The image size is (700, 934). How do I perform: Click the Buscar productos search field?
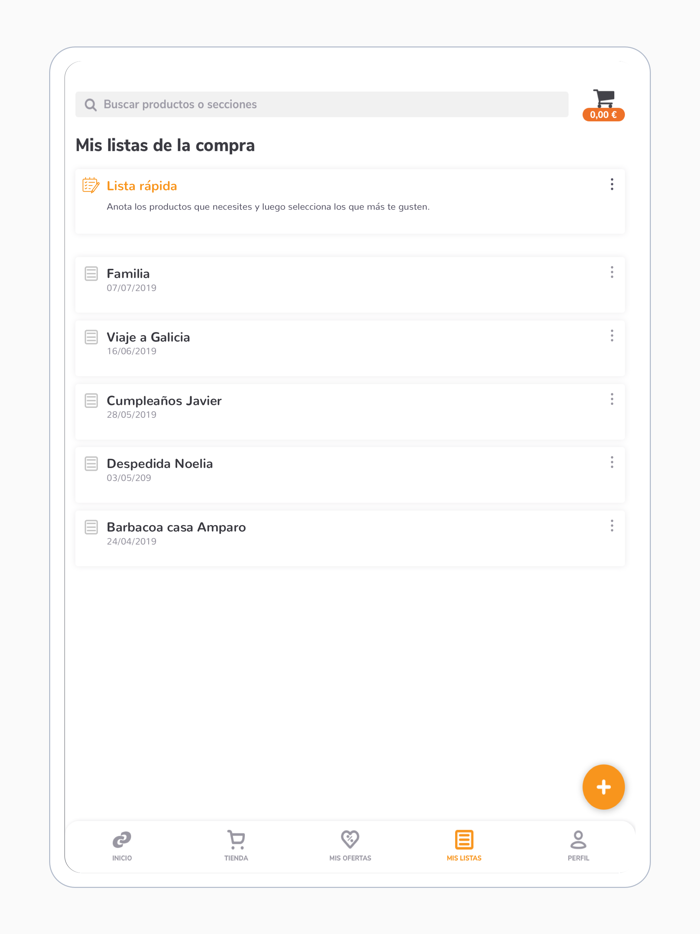pyautogui.click(x=322, y=104)
